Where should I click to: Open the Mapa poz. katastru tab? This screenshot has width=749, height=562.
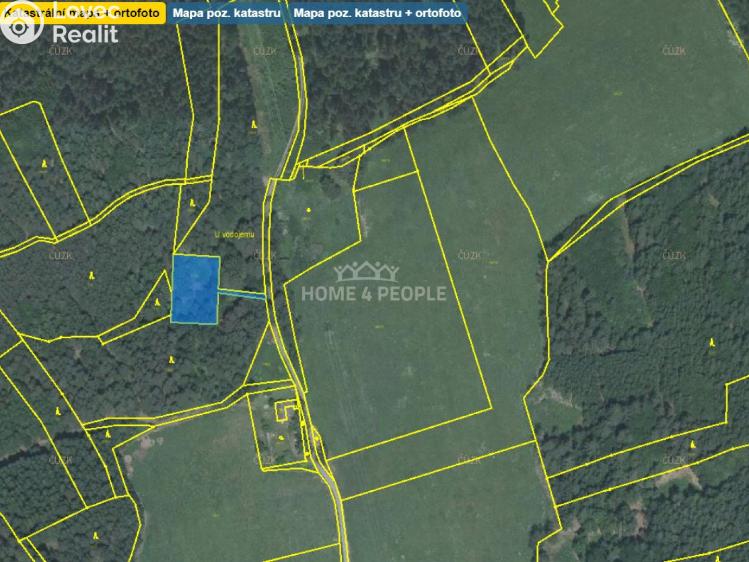(226, 13)
